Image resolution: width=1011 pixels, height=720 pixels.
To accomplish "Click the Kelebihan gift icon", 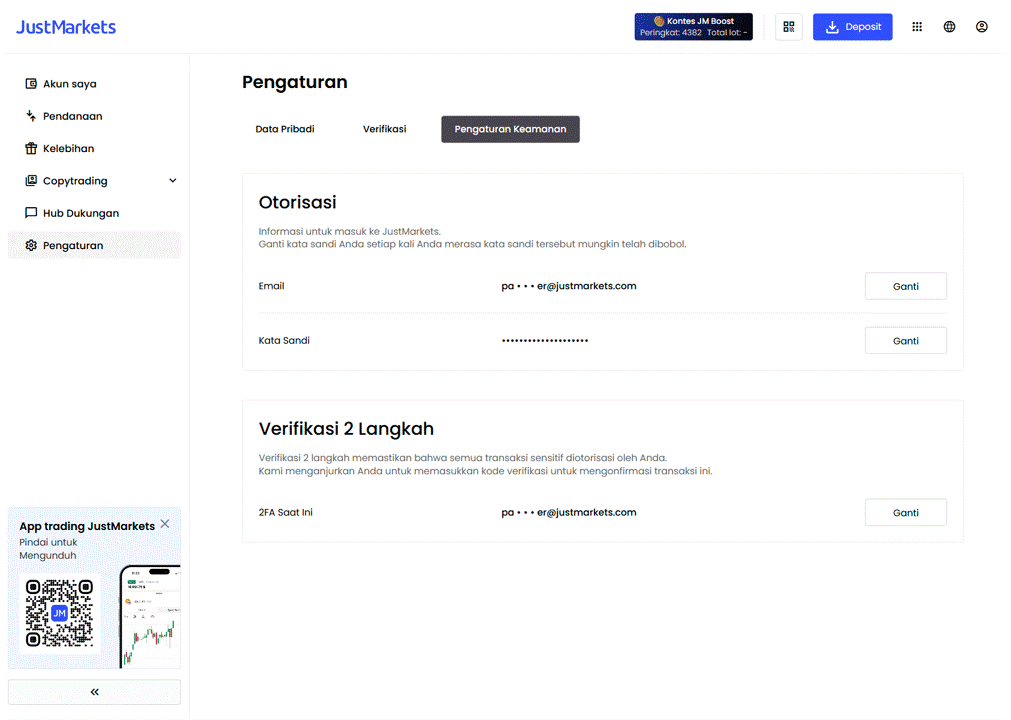I will (x=31, y=148).
